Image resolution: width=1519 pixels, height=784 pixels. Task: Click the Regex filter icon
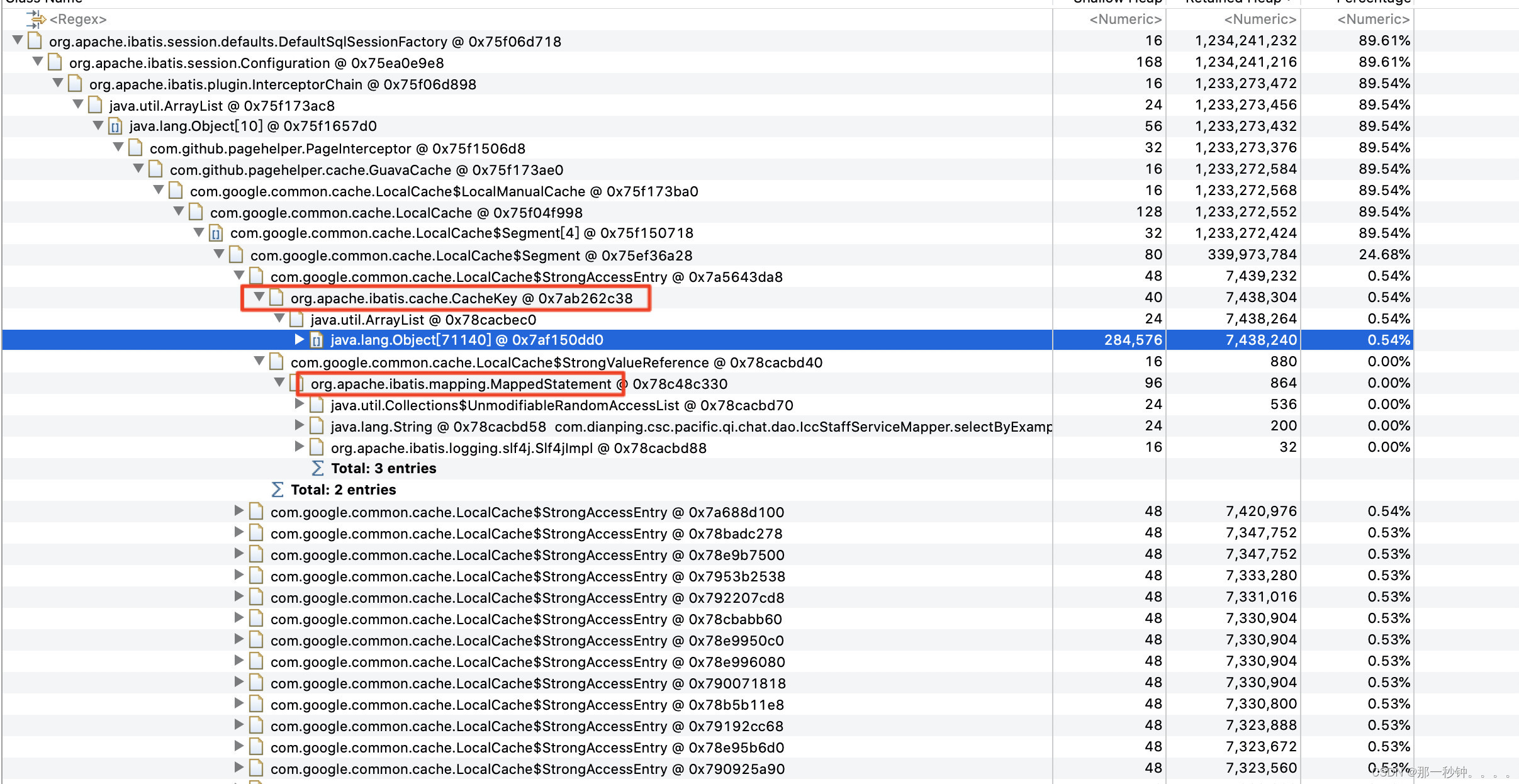click(x=36, y=19)
